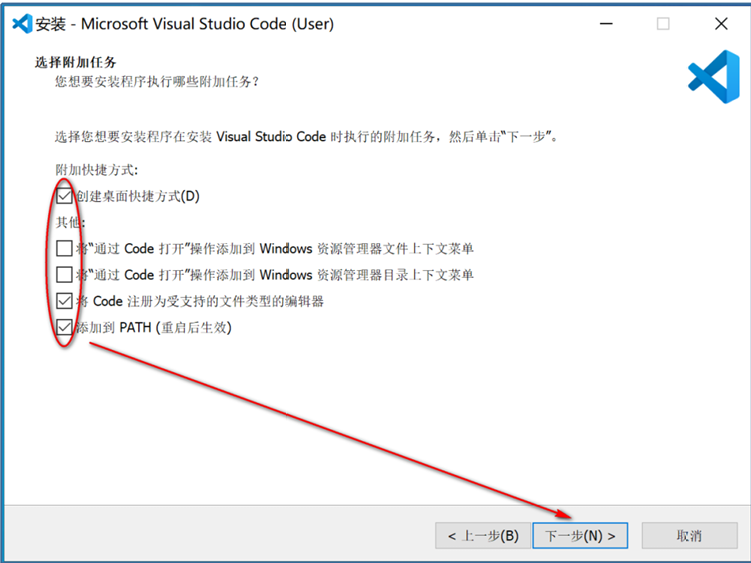The width and height of the screenshot is (751, 563).
Task: Click the 附加快捷方式: label
Action: [x=97, y=170]
